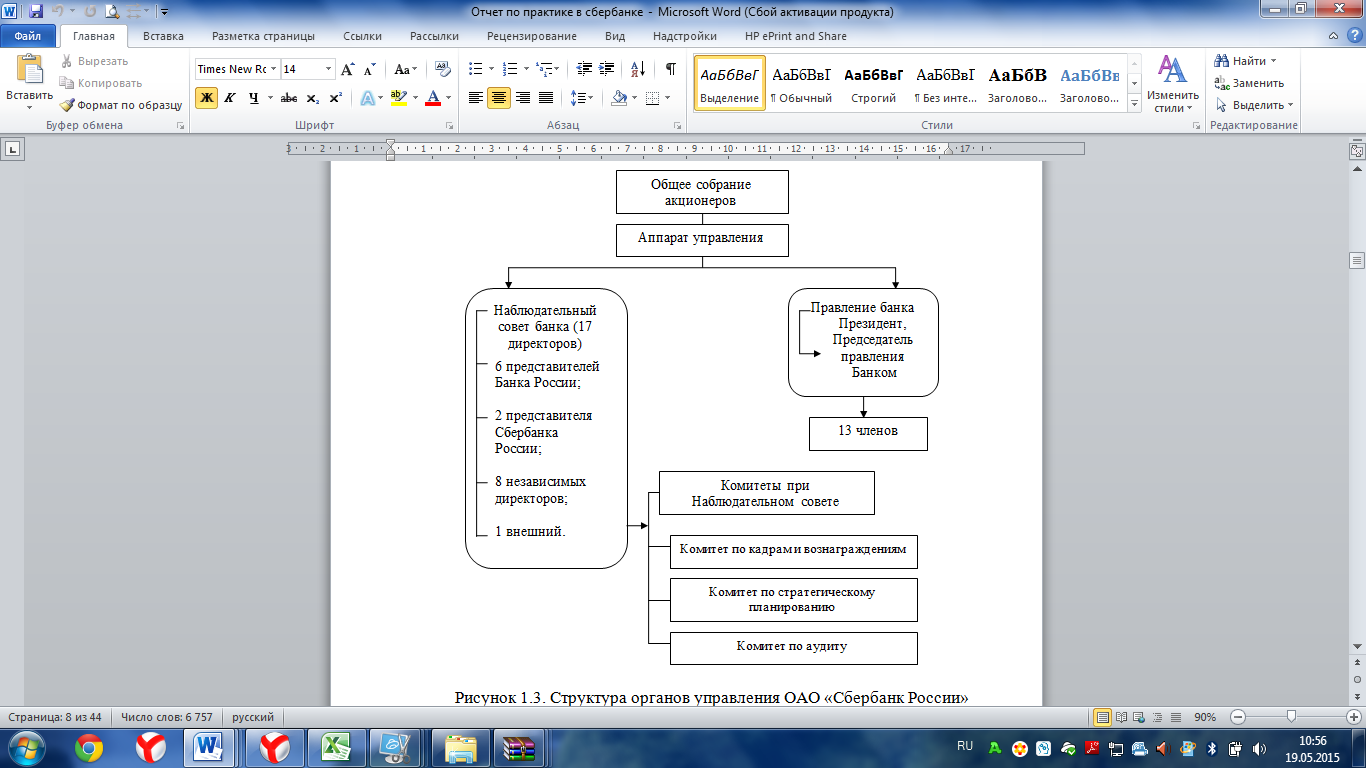The image size is (1366, 768).
Task: Switch to the Разметка страницы tab
Action: [263, 36]
